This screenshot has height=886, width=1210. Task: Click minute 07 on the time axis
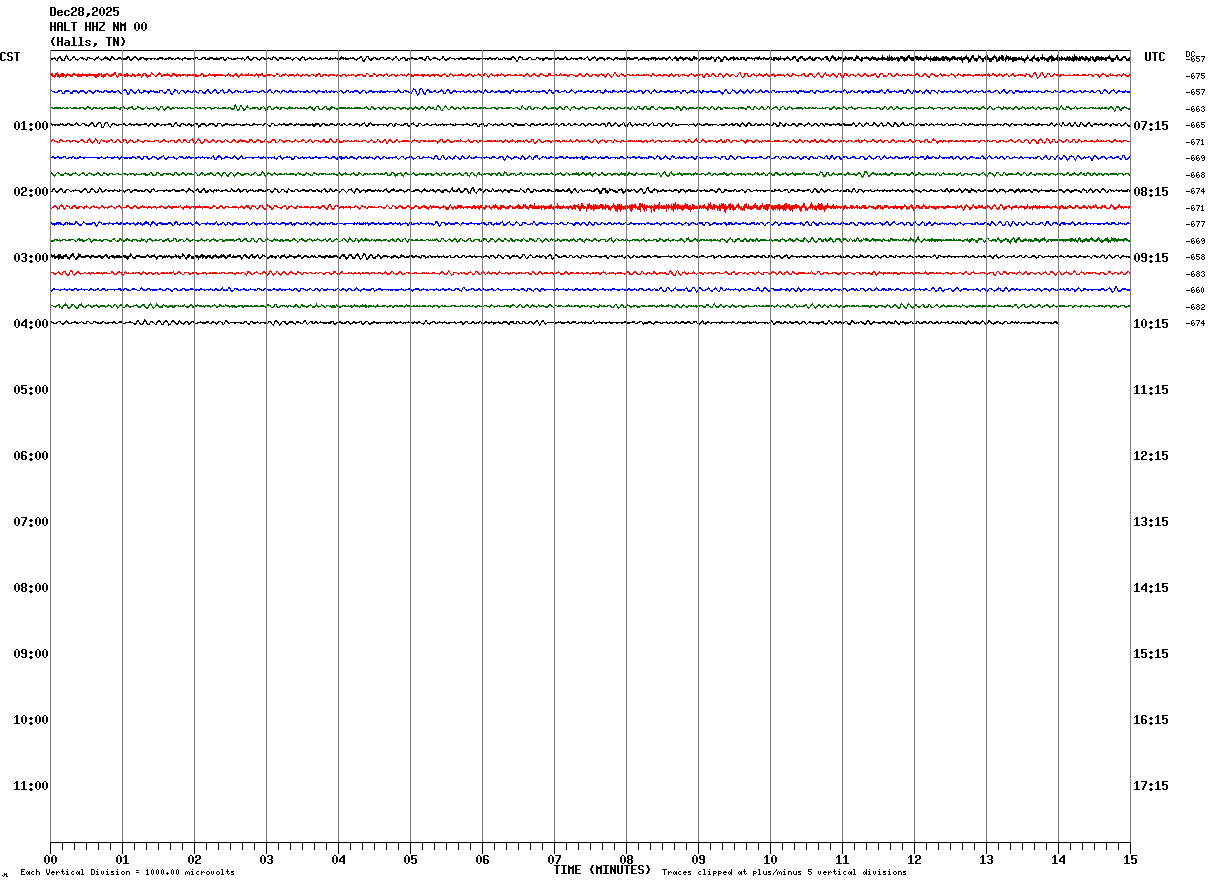554,860
